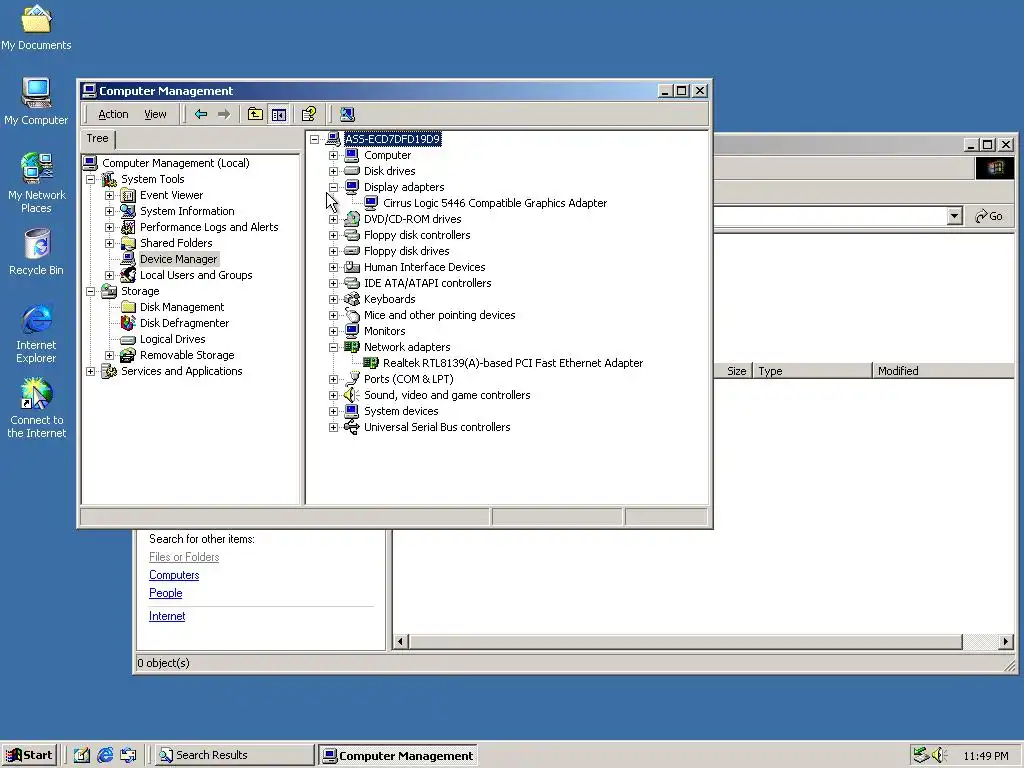
Task: Click the Monitors category icon
Action: click(x=352, y=331)
